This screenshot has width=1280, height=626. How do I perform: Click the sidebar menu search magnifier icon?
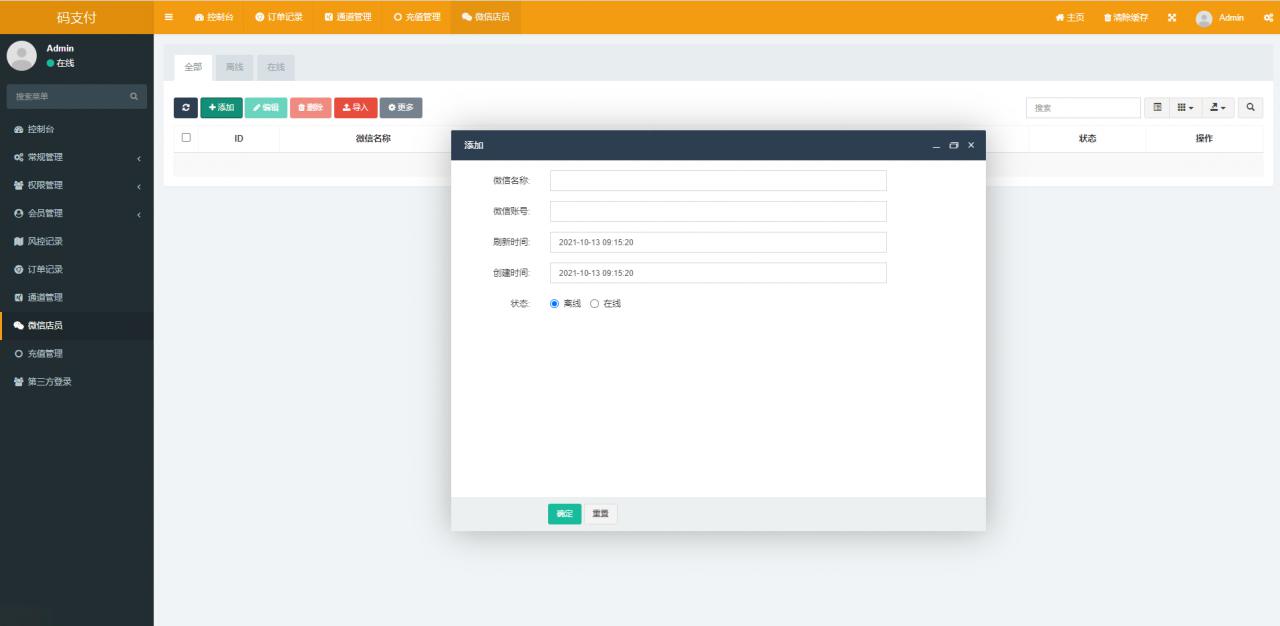tap(134, 96)
